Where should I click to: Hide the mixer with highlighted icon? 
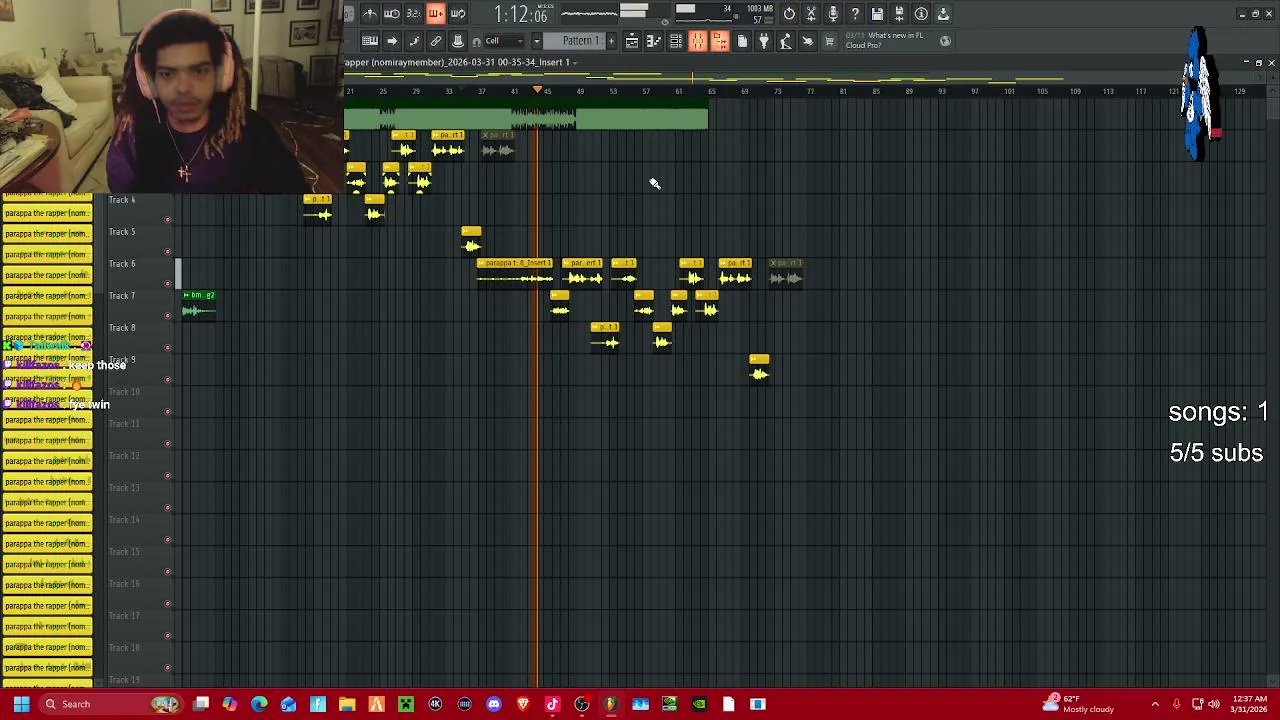point(698,41)
